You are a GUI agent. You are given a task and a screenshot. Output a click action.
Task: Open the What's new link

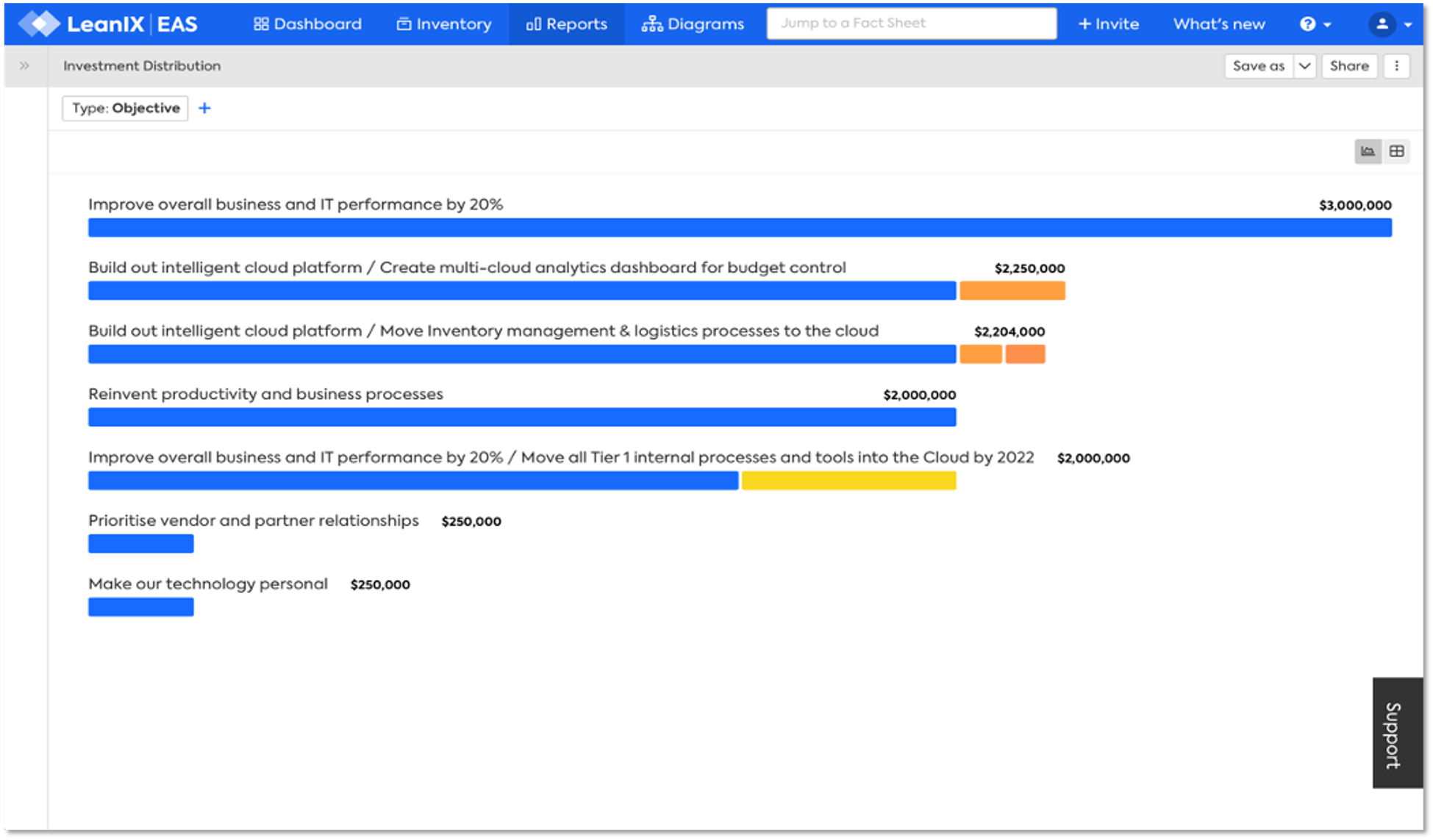(x=1218, y=24)
